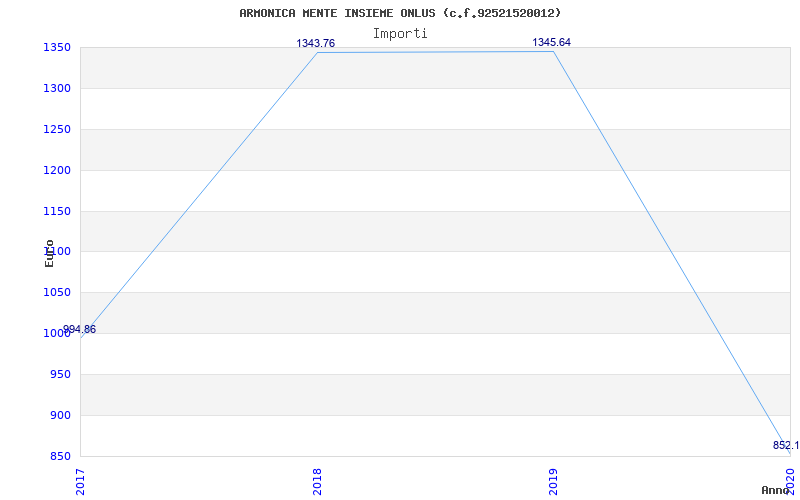Click y-axis value 850

tap(59, 456)
